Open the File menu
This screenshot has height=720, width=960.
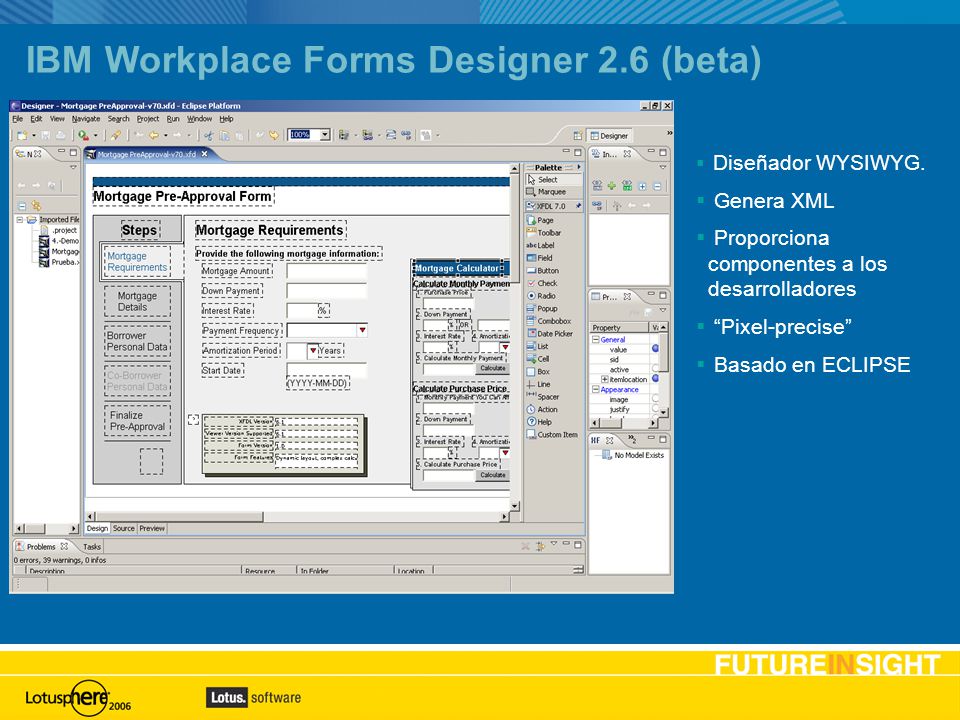[18, 119]
